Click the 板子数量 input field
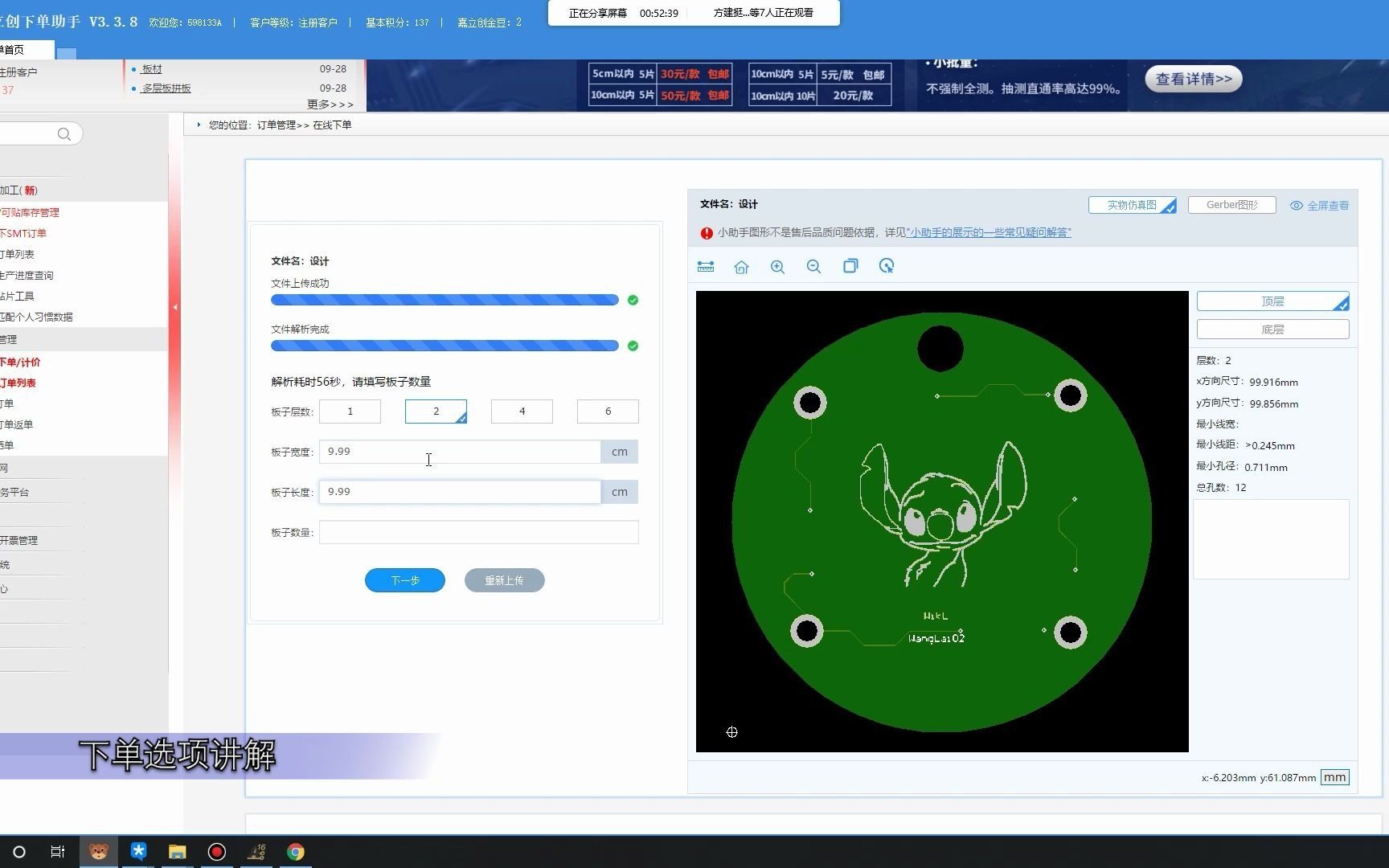Screen dimensions: 1389x868 (479, 532)
